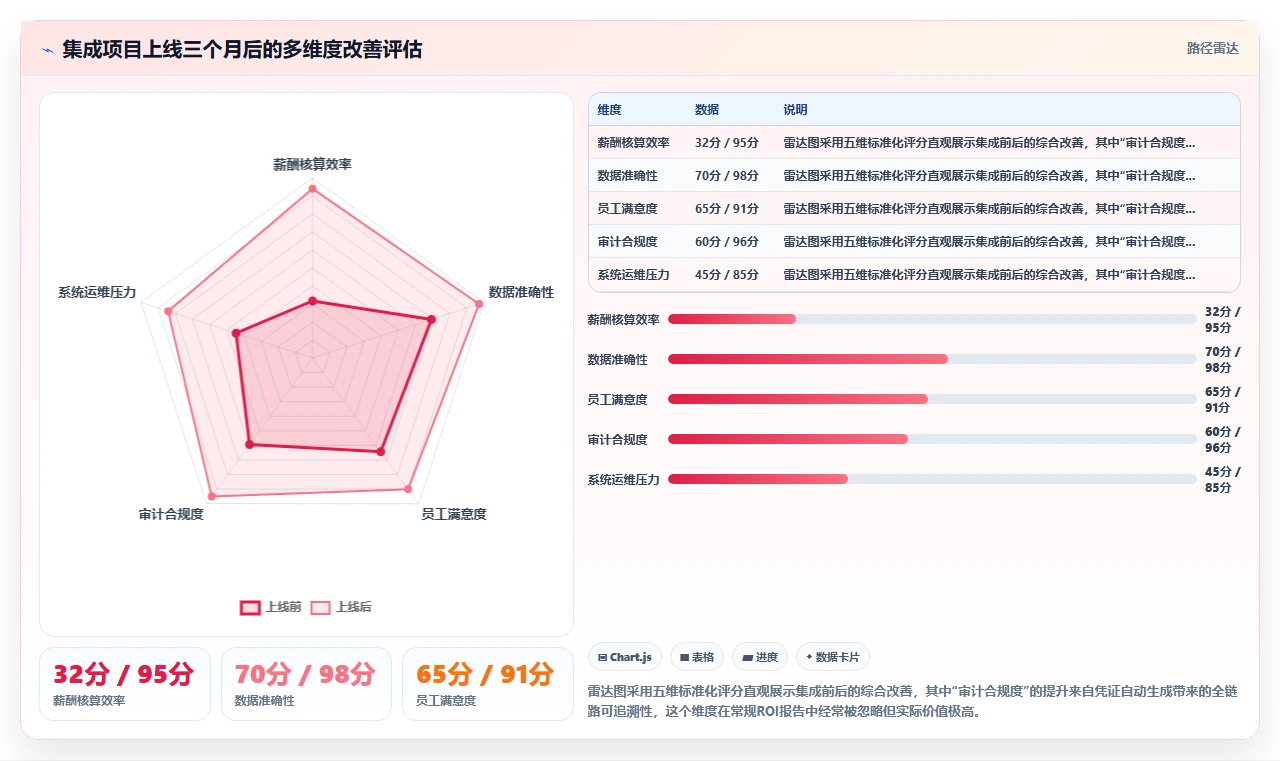The image size is (1280, 761).
Task: Click the description text for 薪酬核算效率 table row
Action: point(989,143)
